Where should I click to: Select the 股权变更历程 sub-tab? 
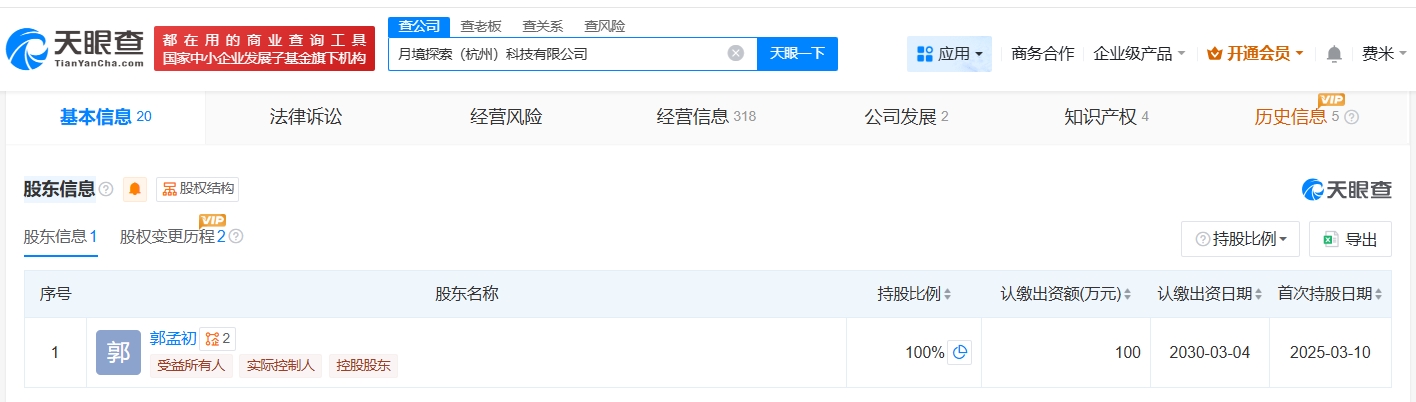pos(172,237)
